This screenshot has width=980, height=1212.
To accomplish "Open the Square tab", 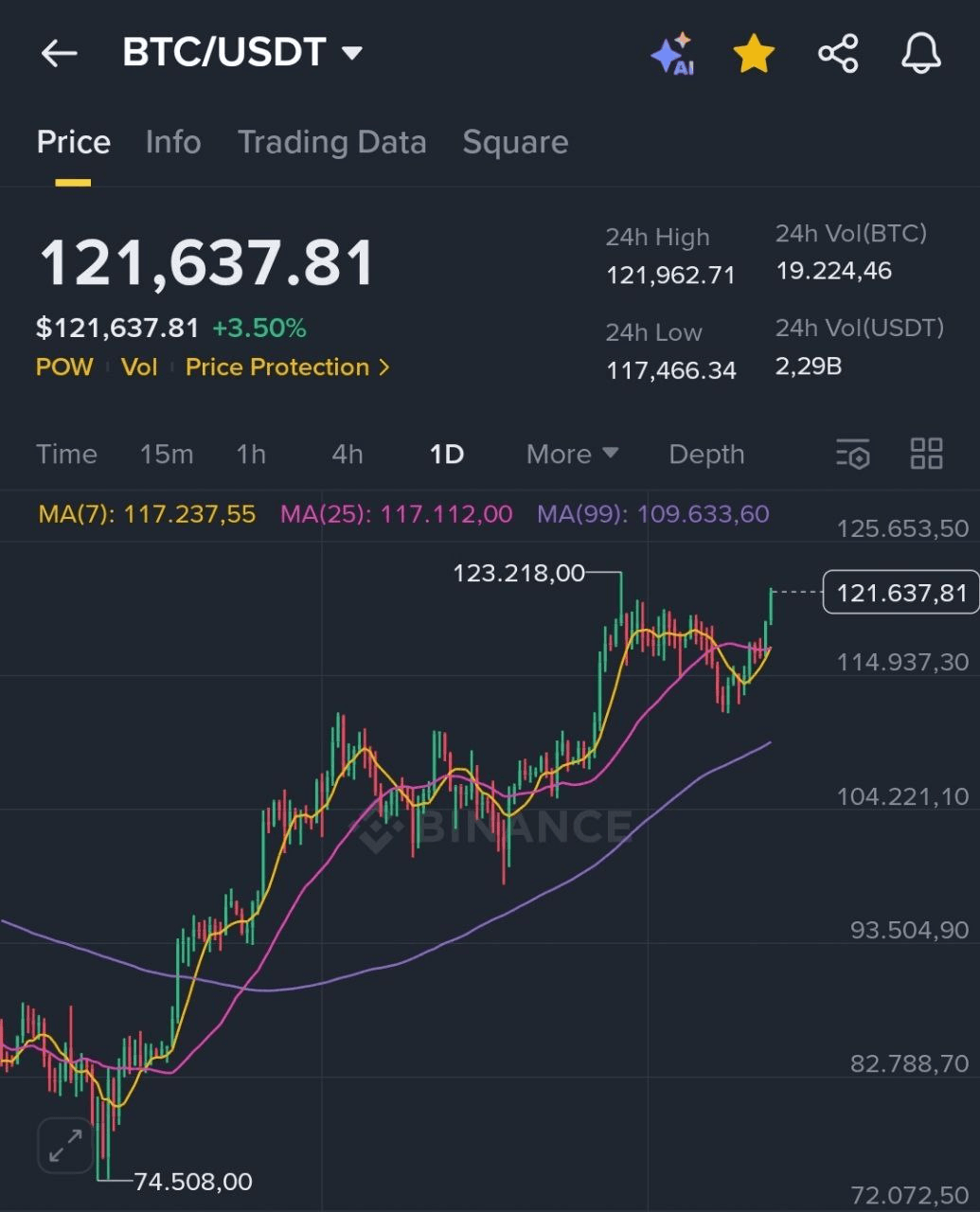I will point(515,142).
